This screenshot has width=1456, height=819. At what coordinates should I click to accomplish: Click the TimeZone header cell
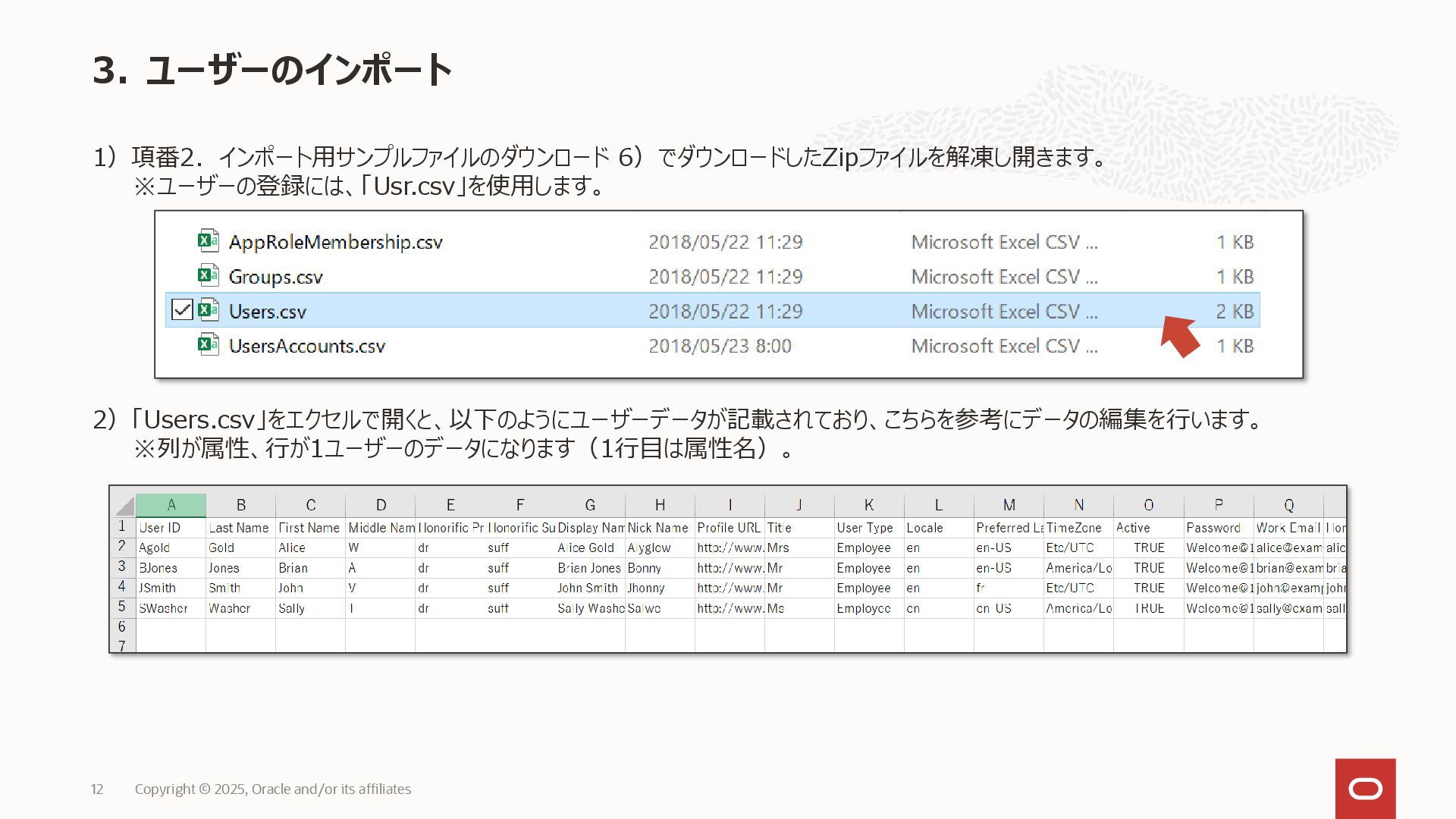point(1078,527)
